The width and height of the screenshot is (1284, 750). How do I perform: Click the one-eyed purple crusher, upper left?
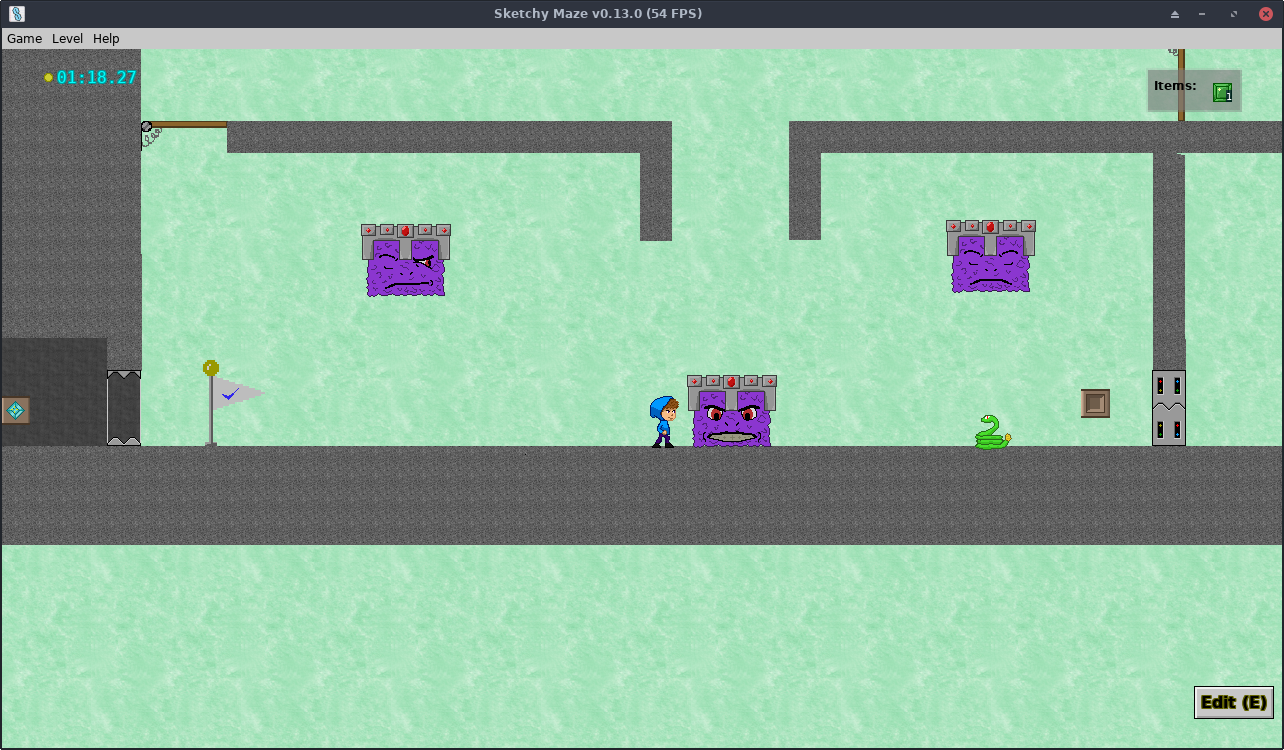pos(405,260)
